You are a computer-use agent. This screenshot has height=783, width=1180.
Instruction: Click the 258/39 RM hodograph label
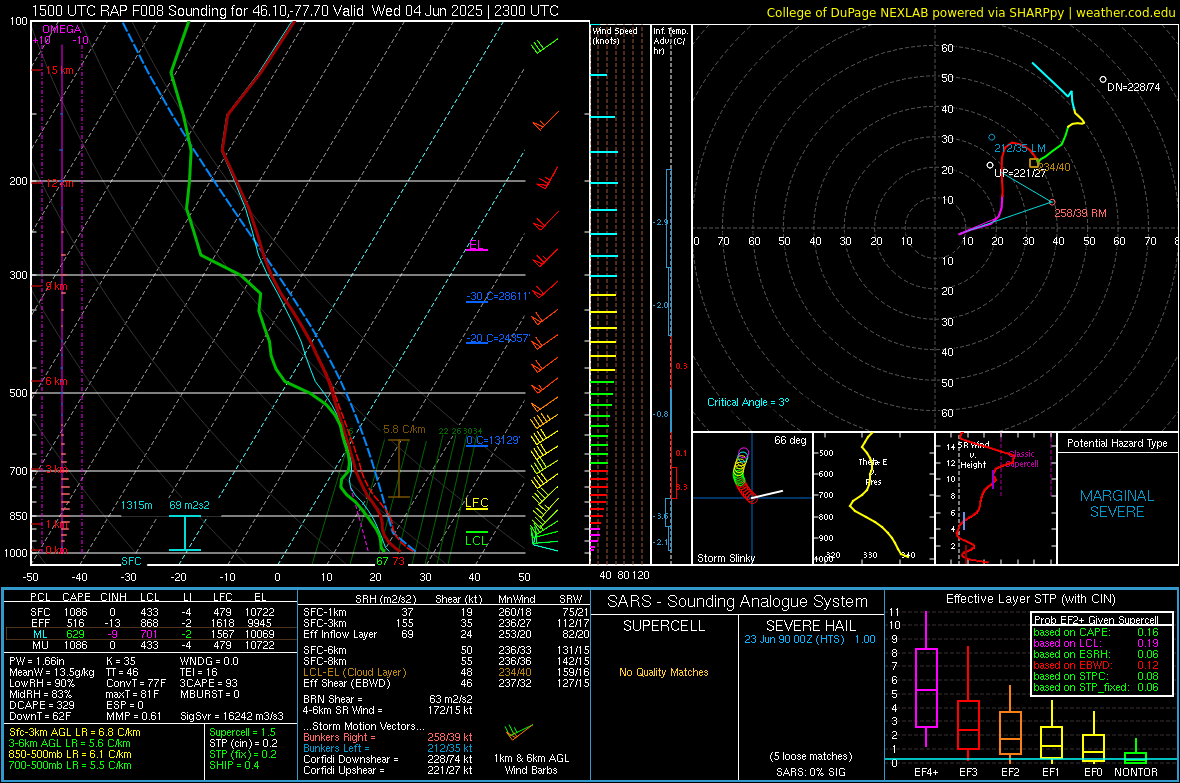[x=1080, y=213]
